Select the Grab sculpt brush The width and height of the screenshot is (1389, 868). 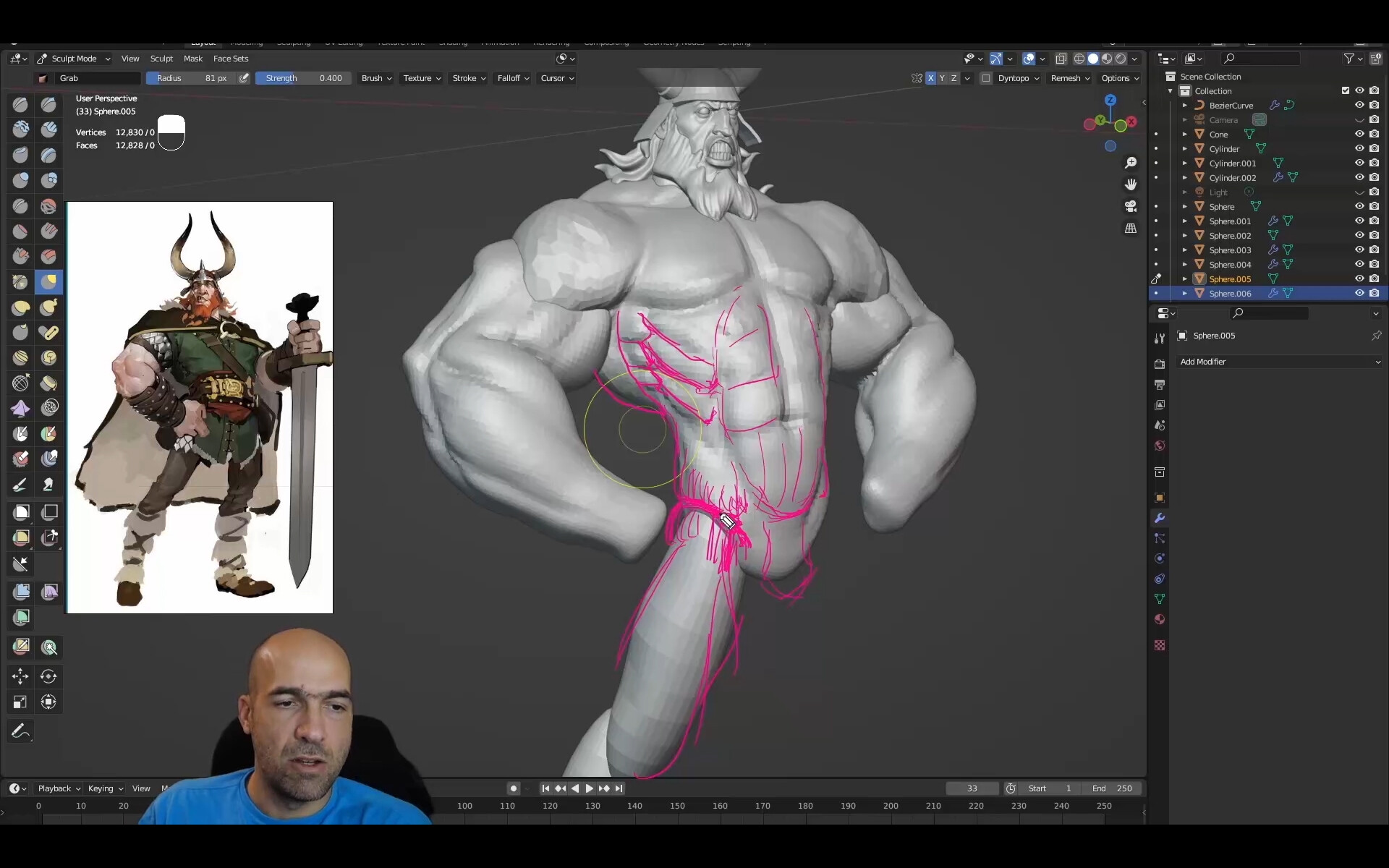[48, 282]
